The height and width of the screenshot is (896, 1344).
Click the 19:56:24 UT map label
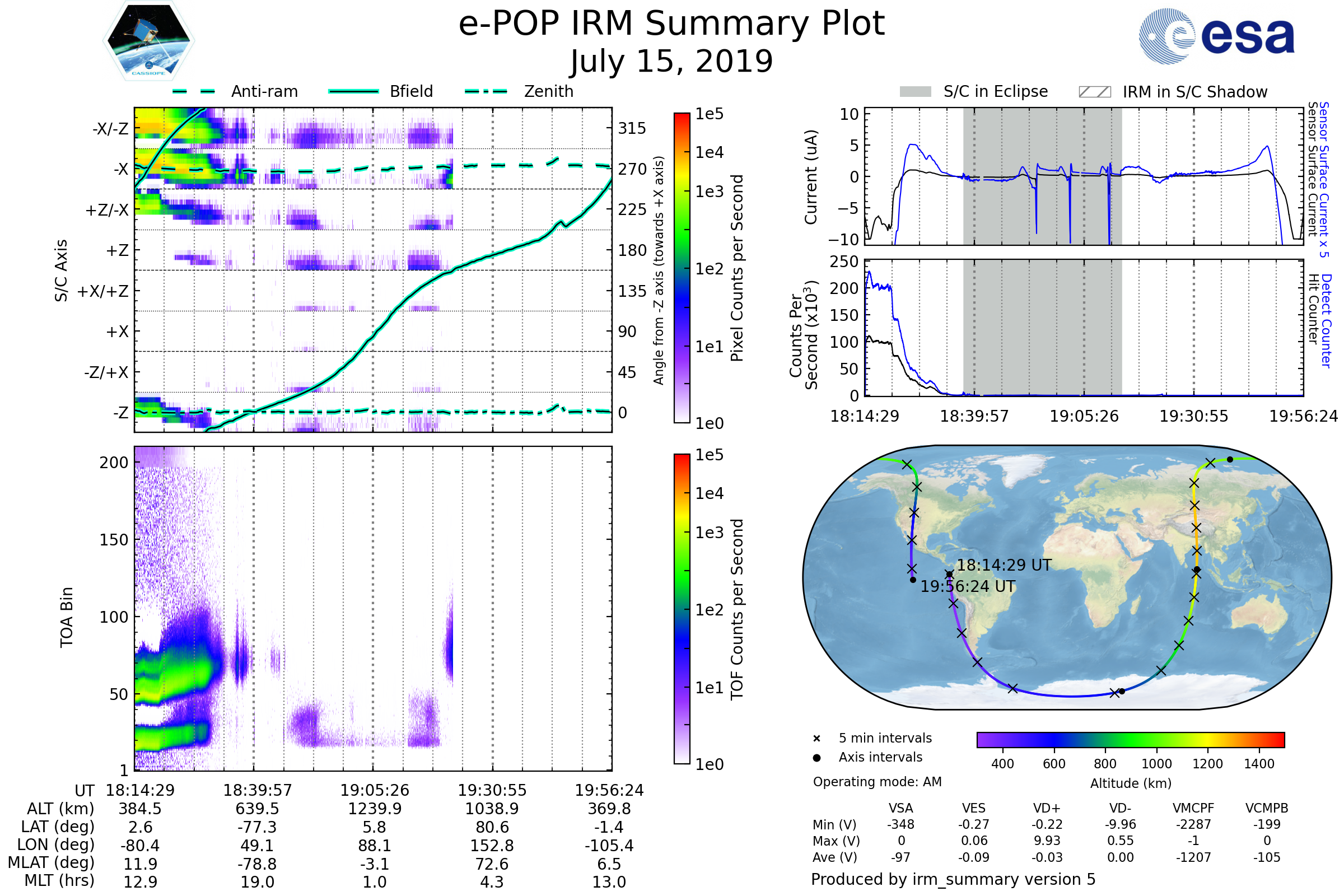point(968,586)
